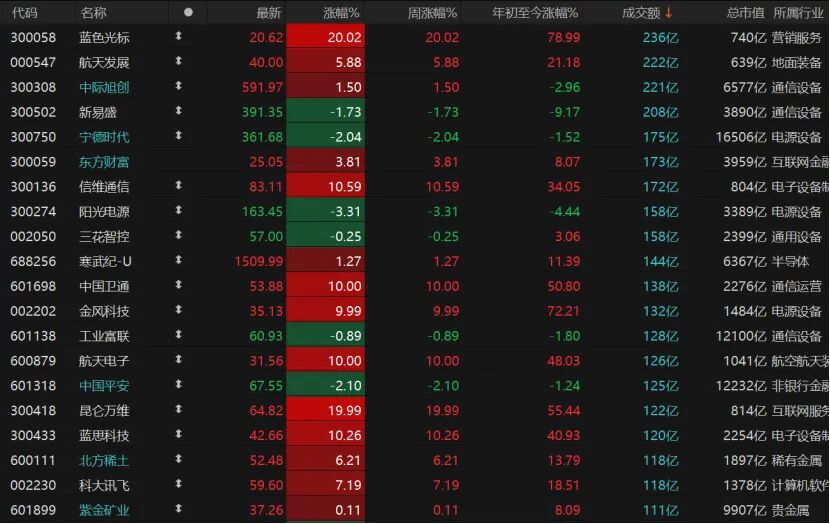Screen dimensions: 830x524
Task: Click the red sort arrow beside 成交额
Action: tap(669, 13)
